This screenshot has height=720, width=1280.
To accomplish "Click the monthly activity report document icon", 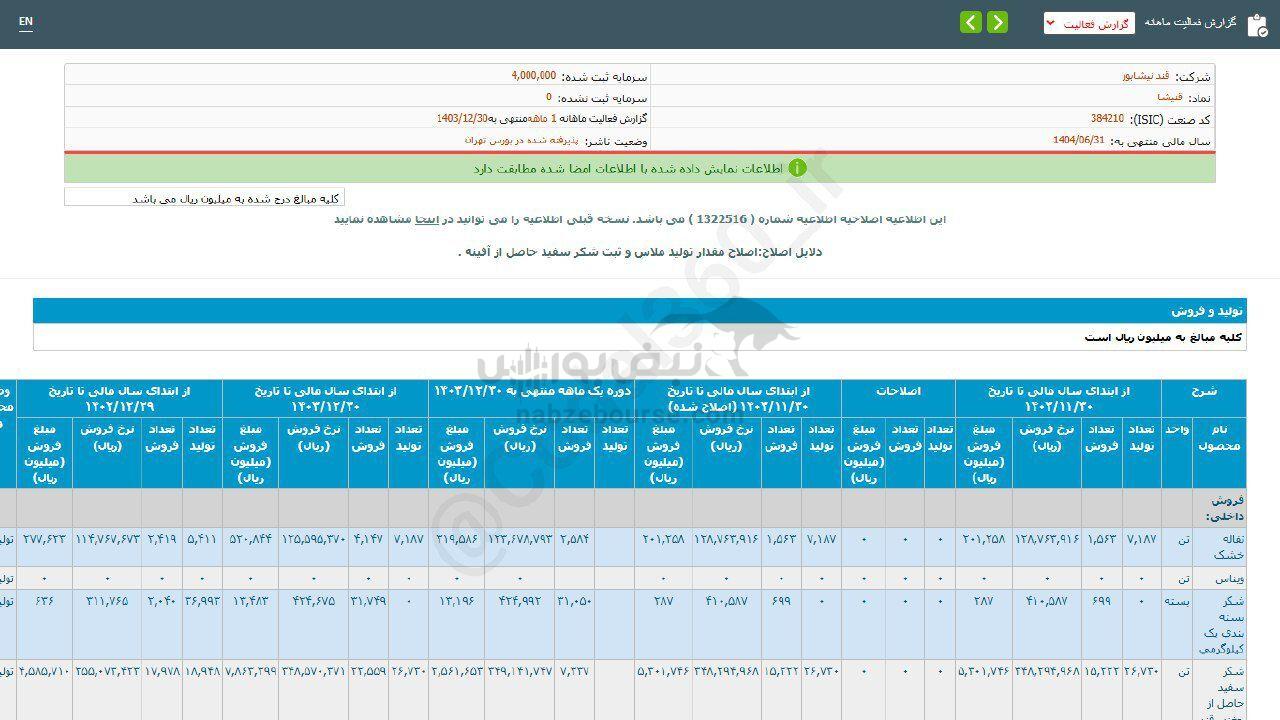I will click(1257, 24).
